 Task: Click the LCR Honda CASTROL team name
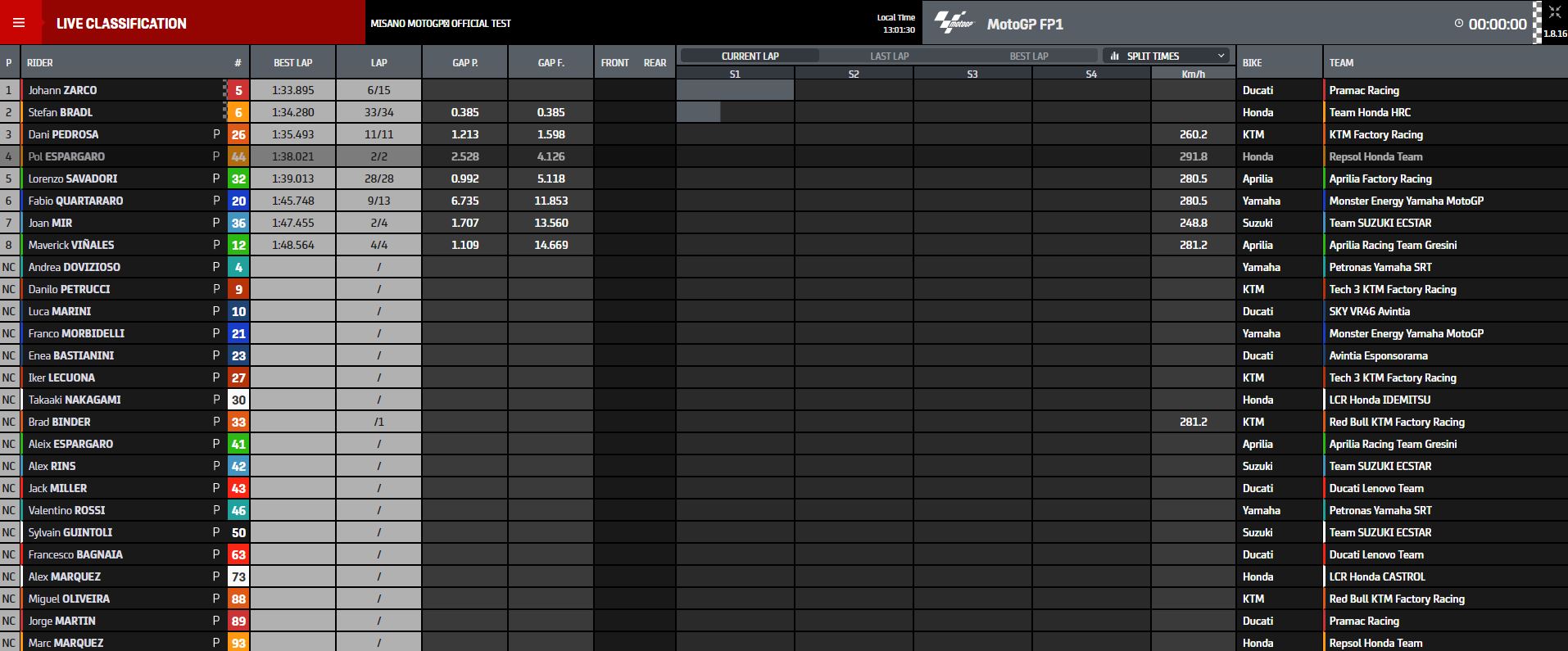pyautogui.click(x=1377, y=576)
